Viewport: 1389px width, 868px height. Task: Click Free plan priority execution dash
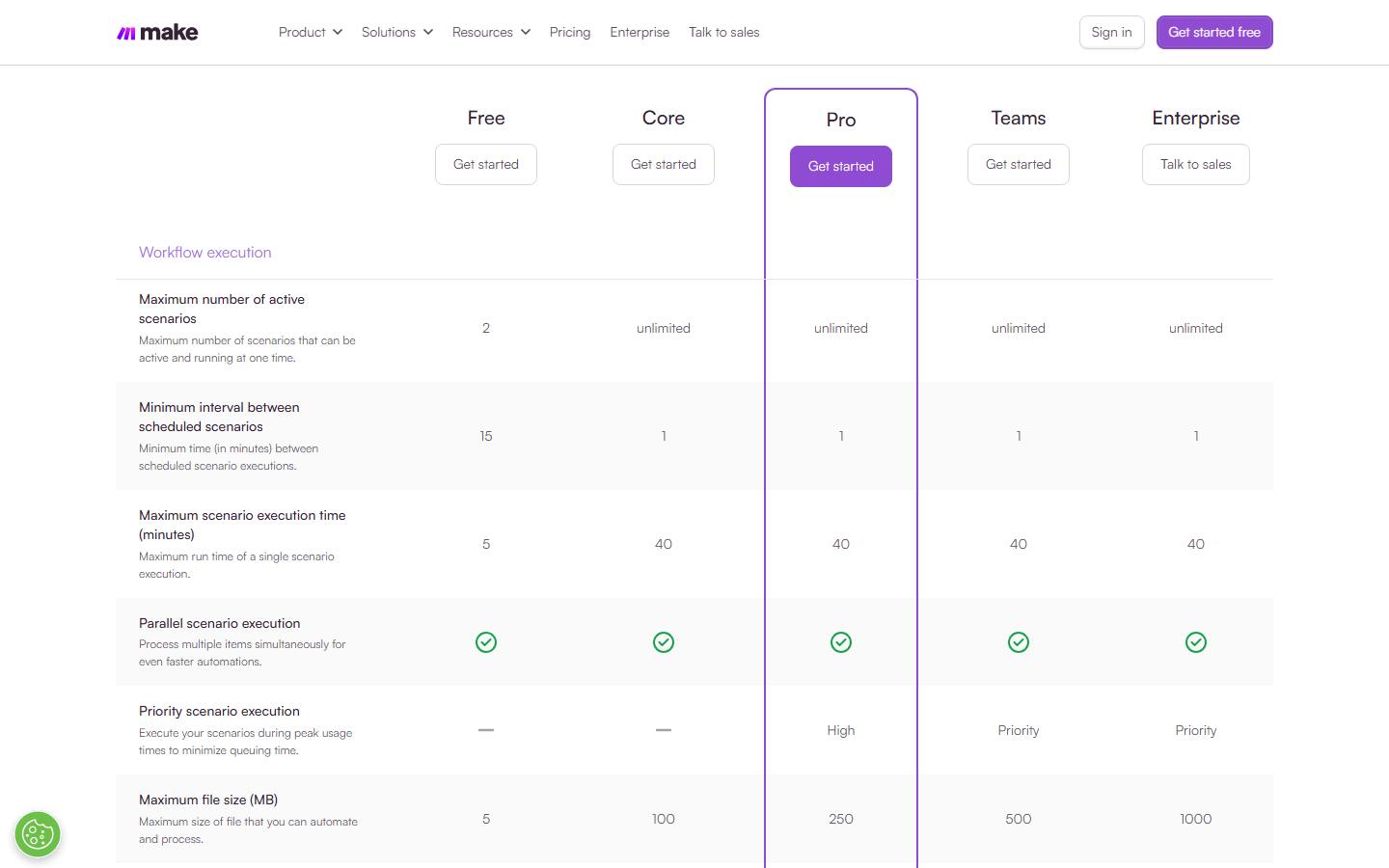coord(486,730)
